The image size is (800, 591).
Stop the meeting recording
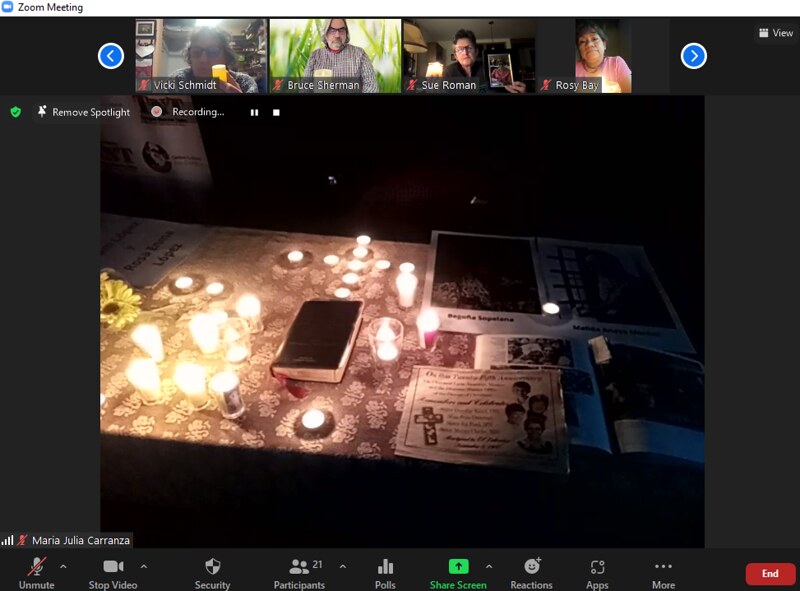[x=277, y=112]
